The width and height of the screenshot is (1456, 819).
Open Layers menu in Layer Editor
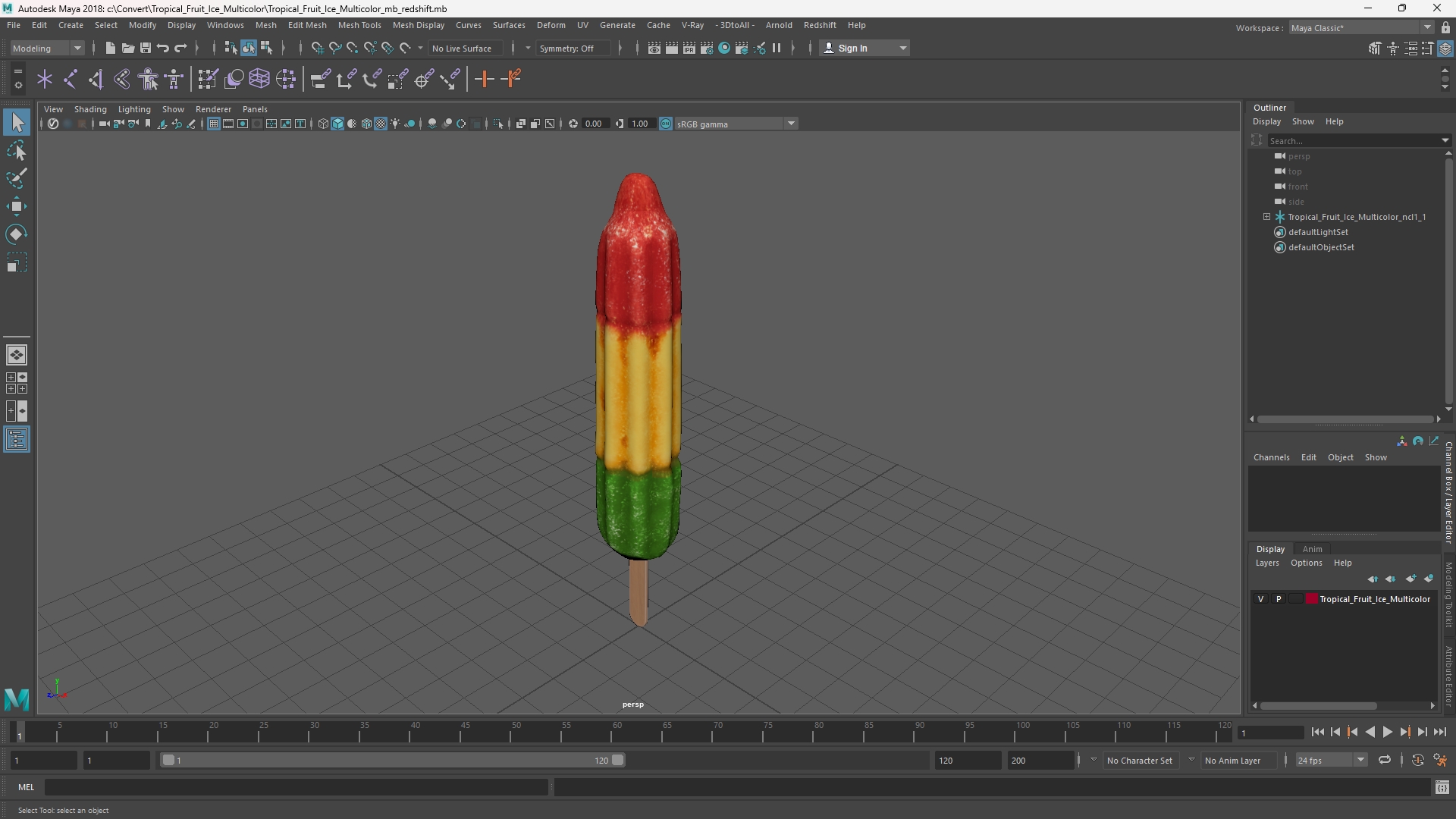[1266, 563]
